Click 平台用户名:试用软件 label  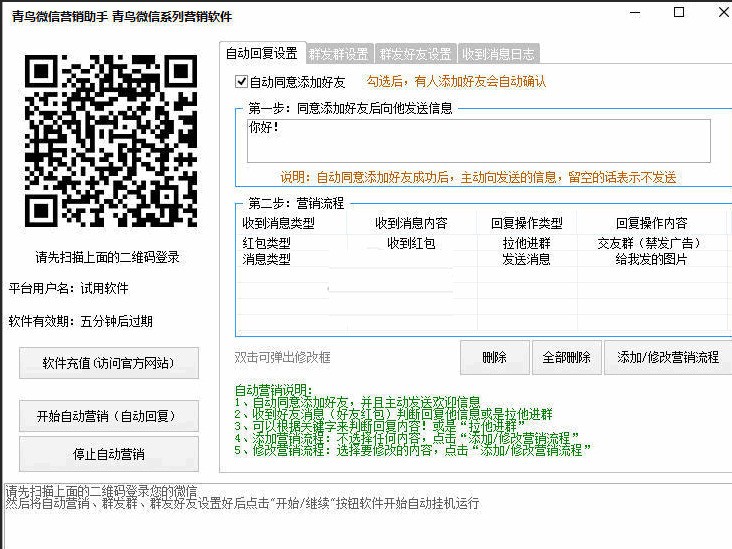point(69,288)
